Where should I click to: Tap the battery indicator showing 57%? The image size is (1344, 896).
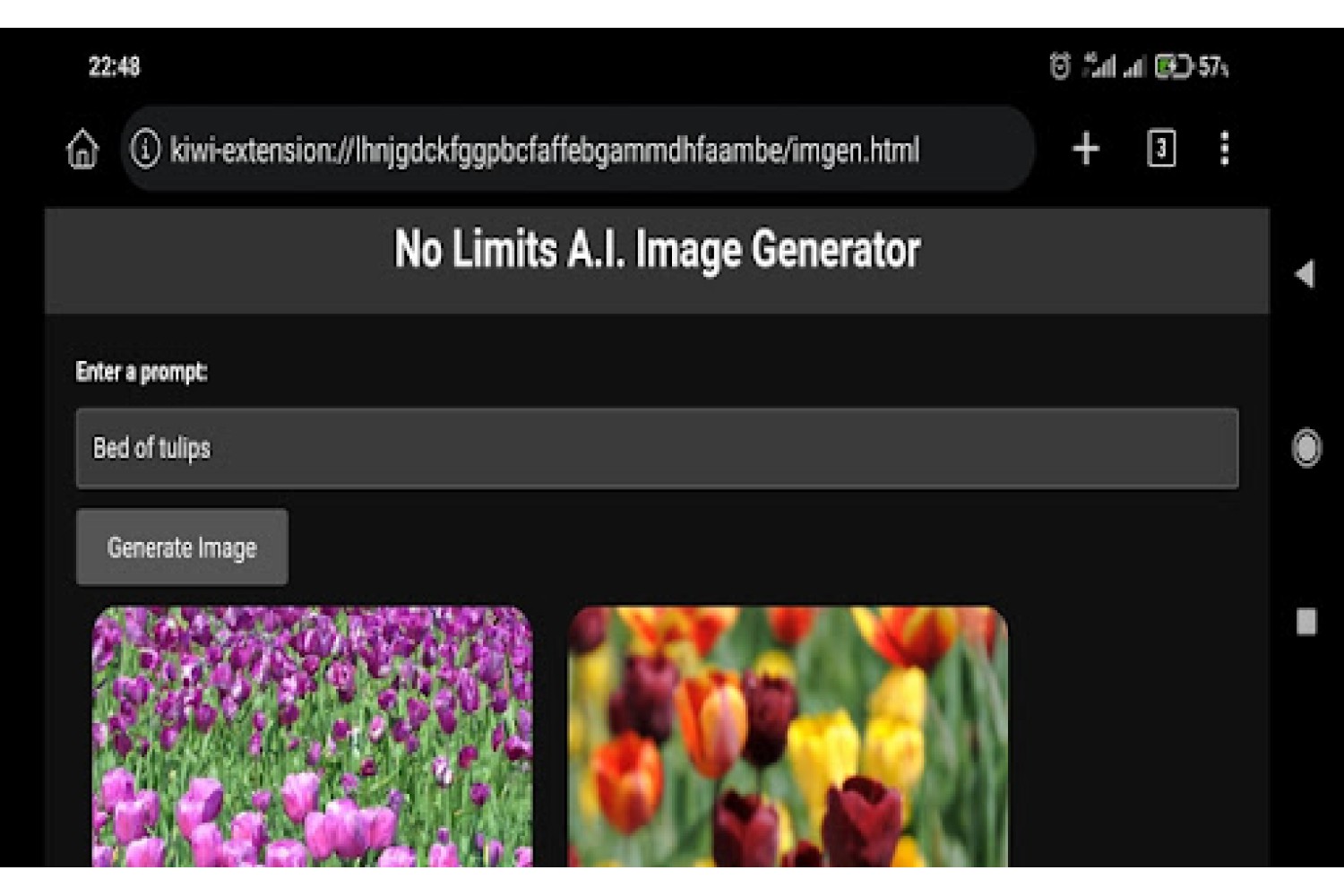tap(1191, 66)
